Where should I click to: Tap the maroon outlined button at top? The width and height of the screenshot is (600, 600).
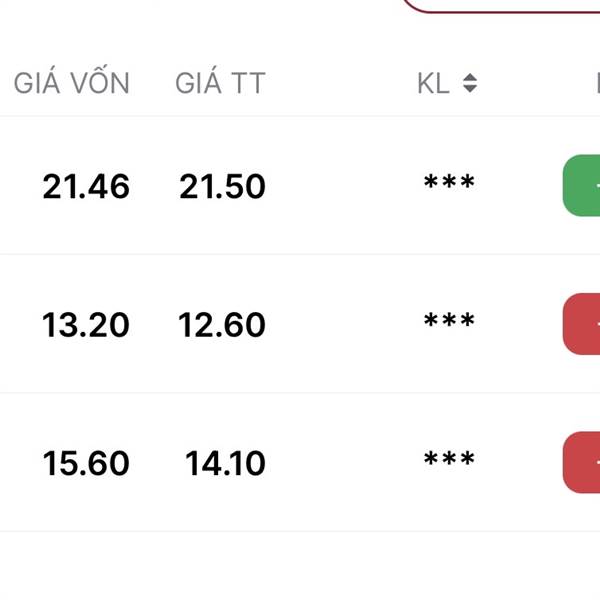click(x=501, y=7)
